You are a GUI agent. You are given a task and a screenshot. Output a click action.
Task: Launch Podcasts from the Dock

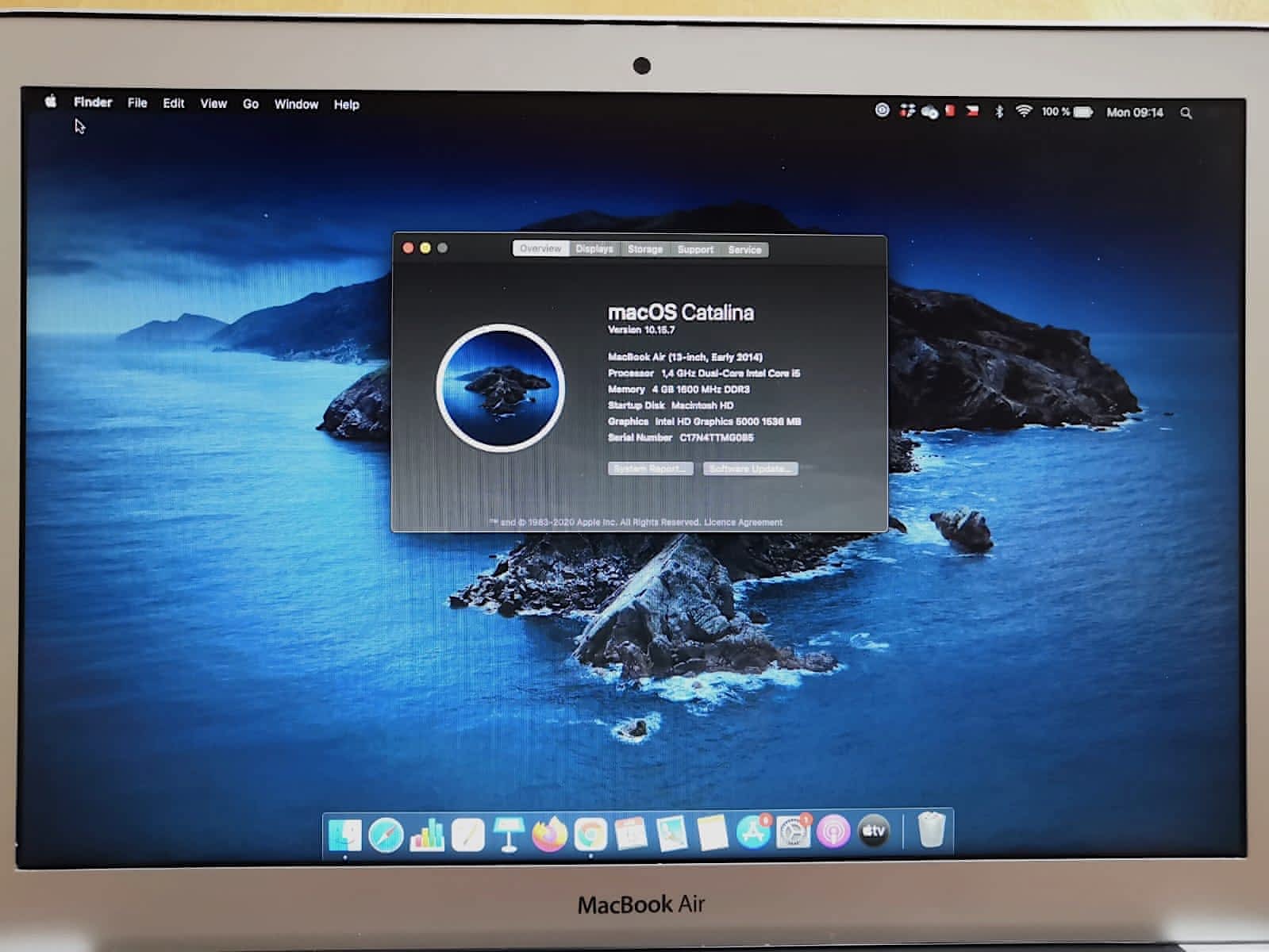(x=833, y=832)
